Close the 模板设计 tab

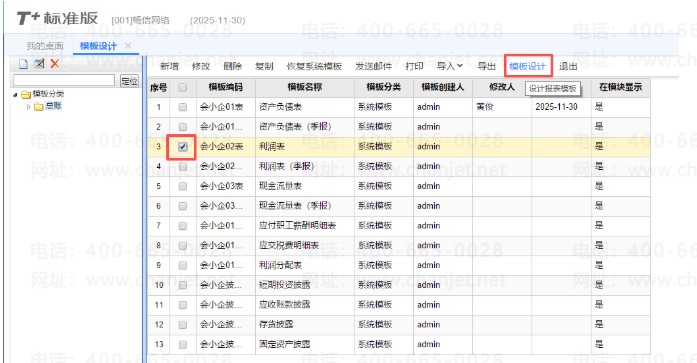point(128,46)
